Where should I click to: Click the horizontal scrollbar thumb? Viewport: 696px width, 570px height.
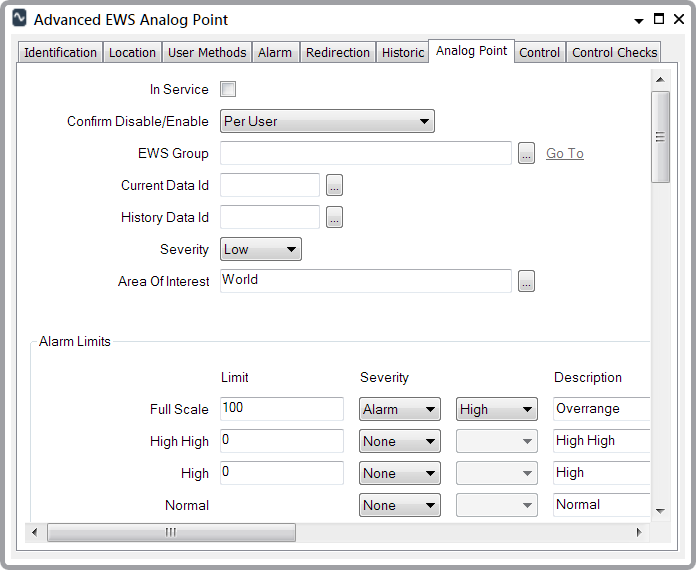170,533
